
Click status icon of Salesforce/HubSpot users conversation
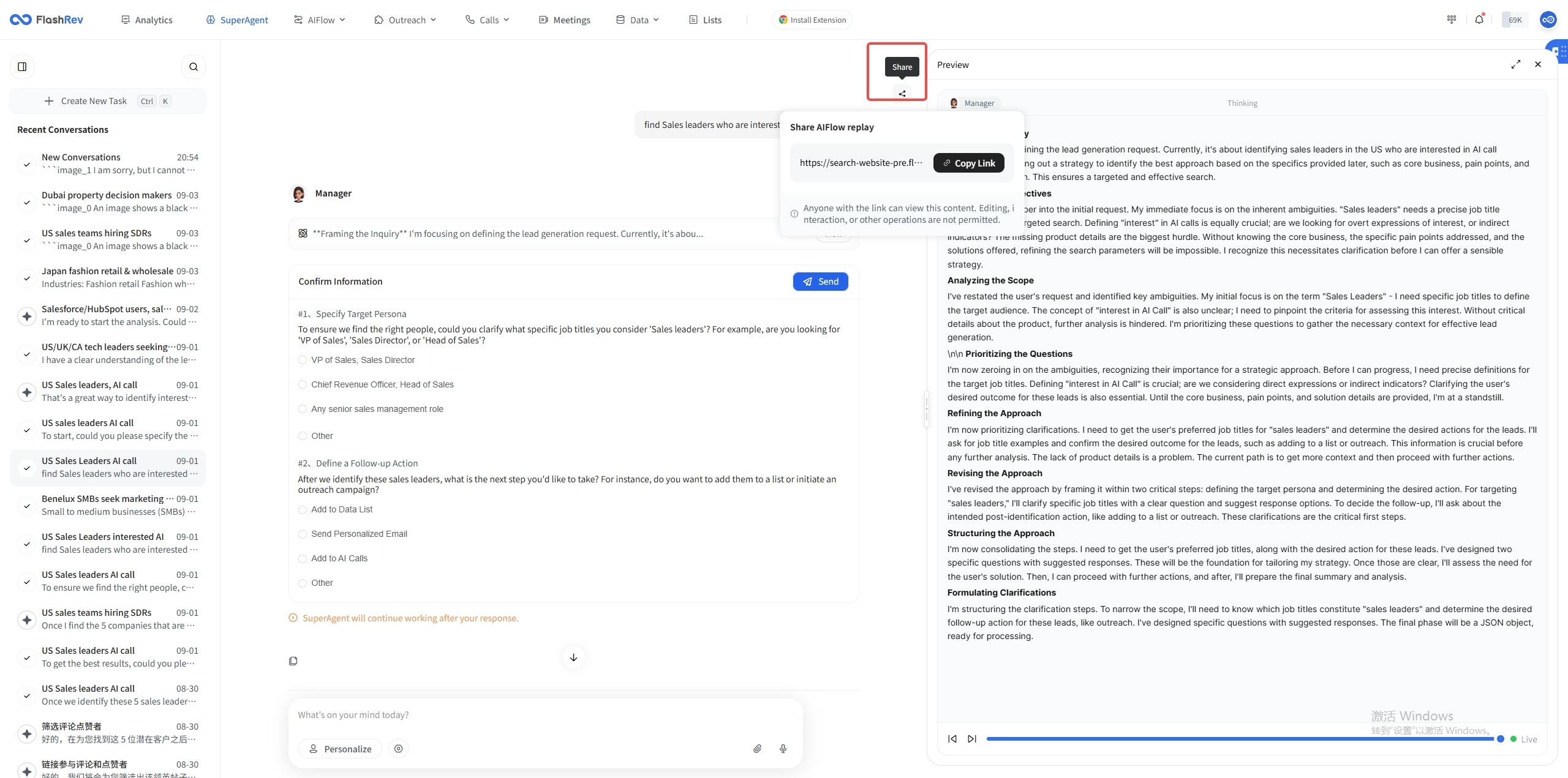(27, 316)
